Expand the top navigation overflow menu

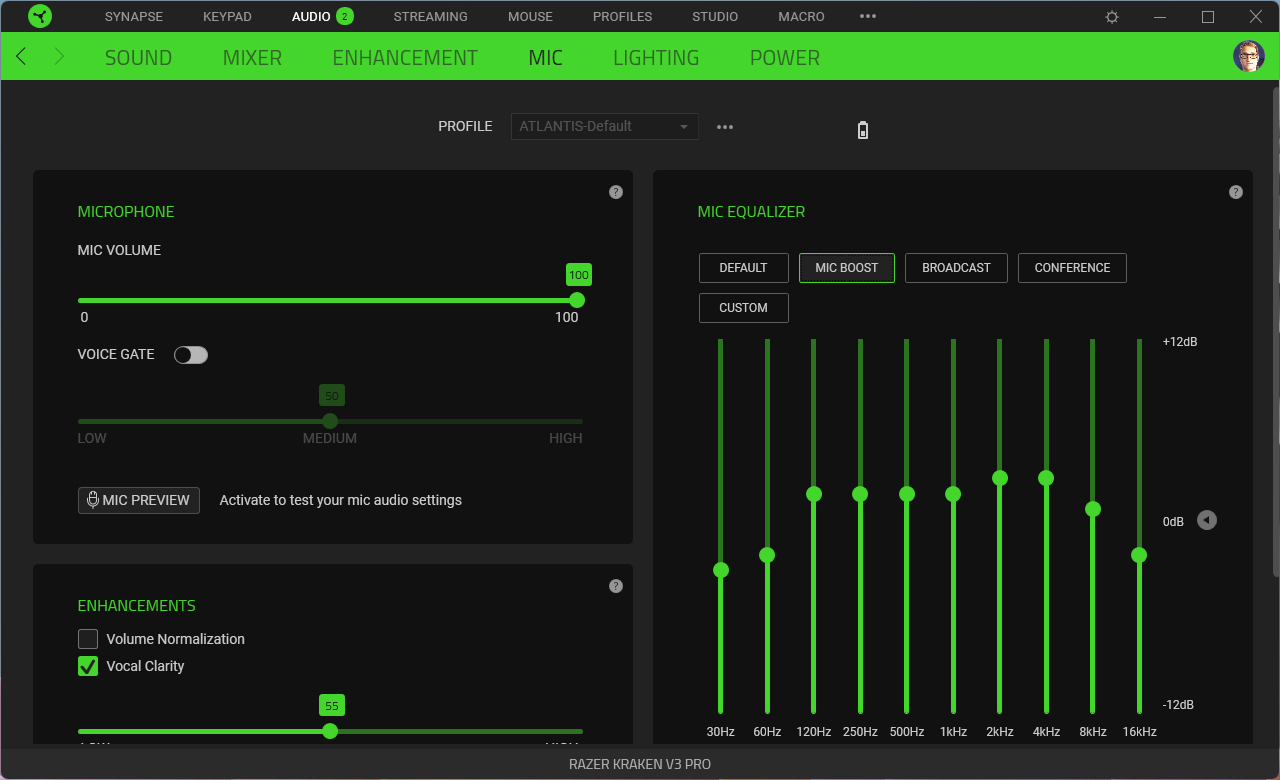click(868, 17)
